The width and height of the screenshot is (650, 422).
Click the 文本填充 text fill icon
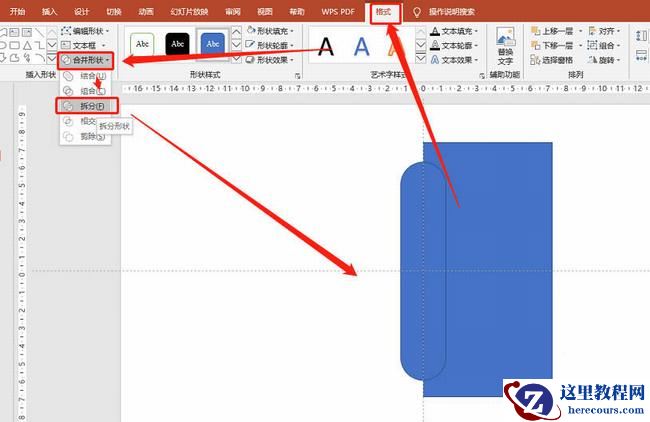(x=435, y=31)
